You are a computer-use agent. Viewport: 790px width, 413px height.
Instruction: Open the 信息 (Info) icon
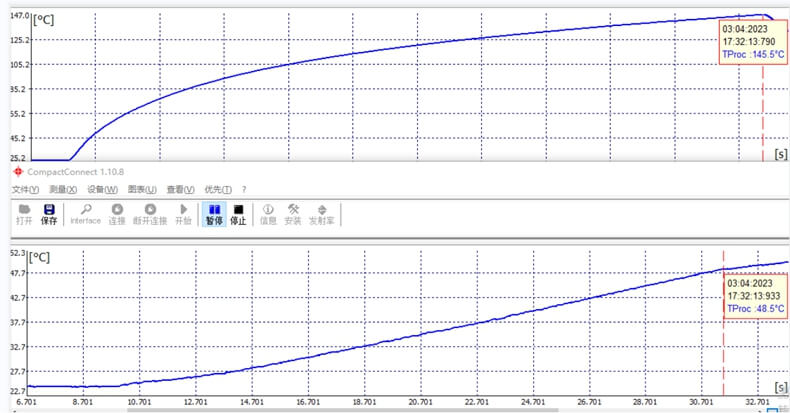click(x=268, y=214)
